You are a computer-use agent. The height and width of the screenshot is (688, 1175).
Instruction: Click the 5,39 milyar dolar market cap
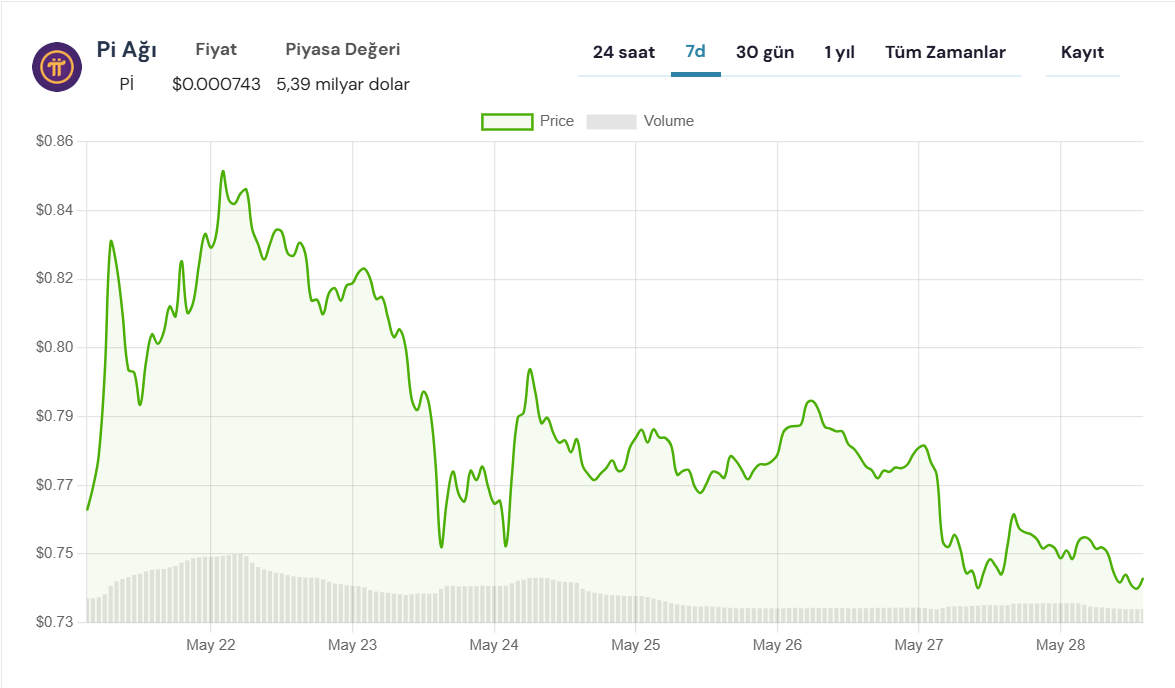(343, 84)
